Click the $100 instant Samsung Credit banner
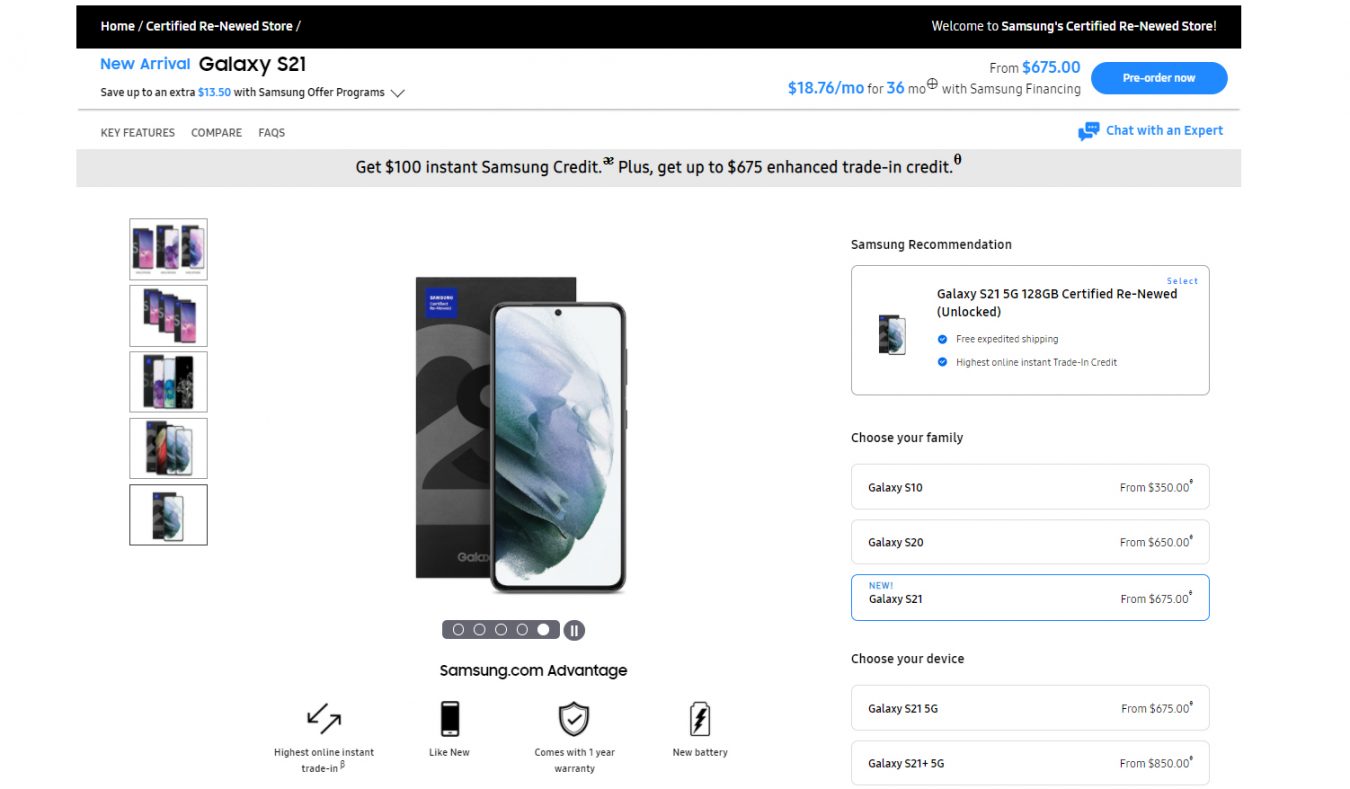The image size is (1350, 789). click(x=658, y=167)
